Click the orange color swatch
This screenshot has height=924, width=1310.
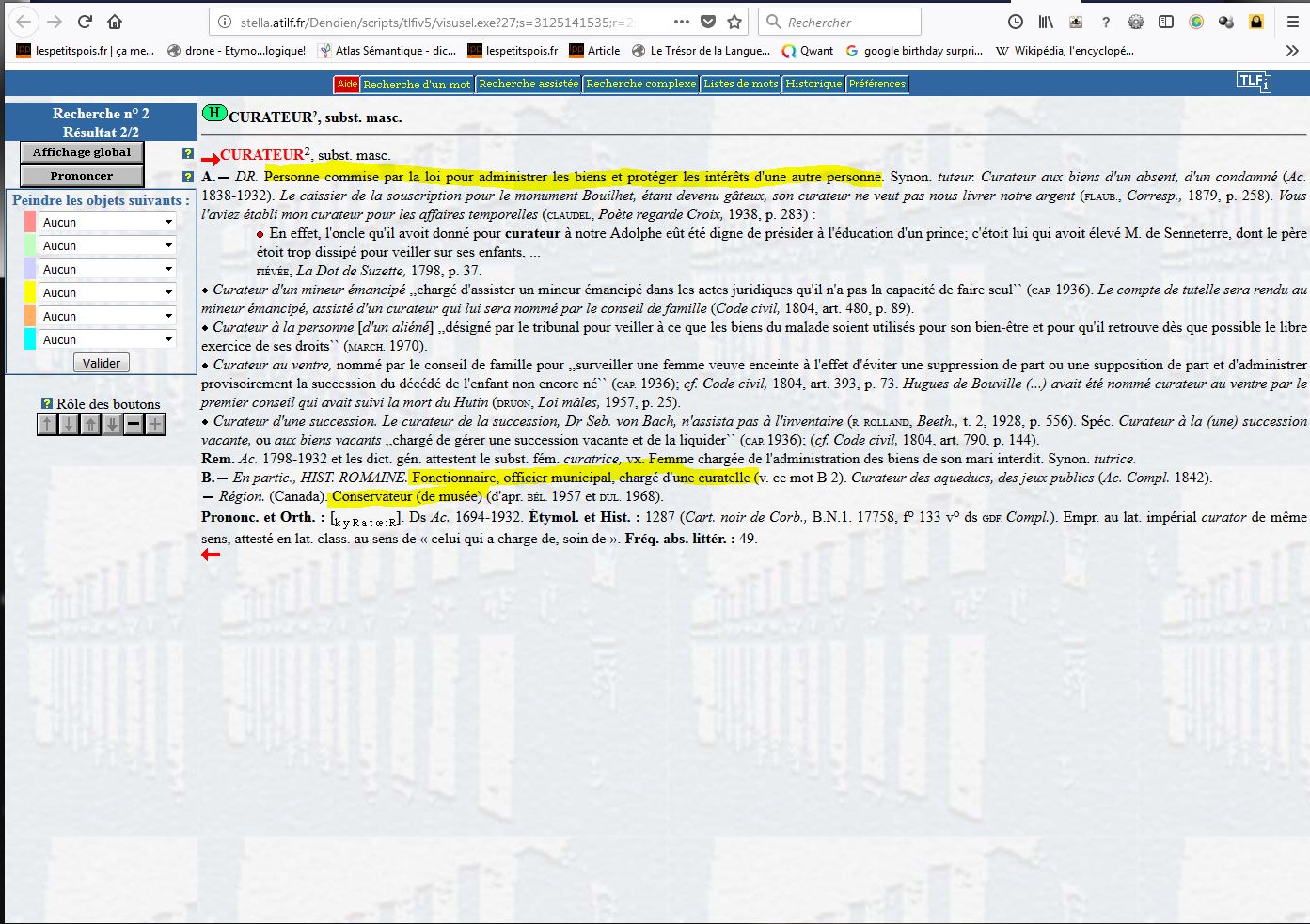tap(30, 317)
